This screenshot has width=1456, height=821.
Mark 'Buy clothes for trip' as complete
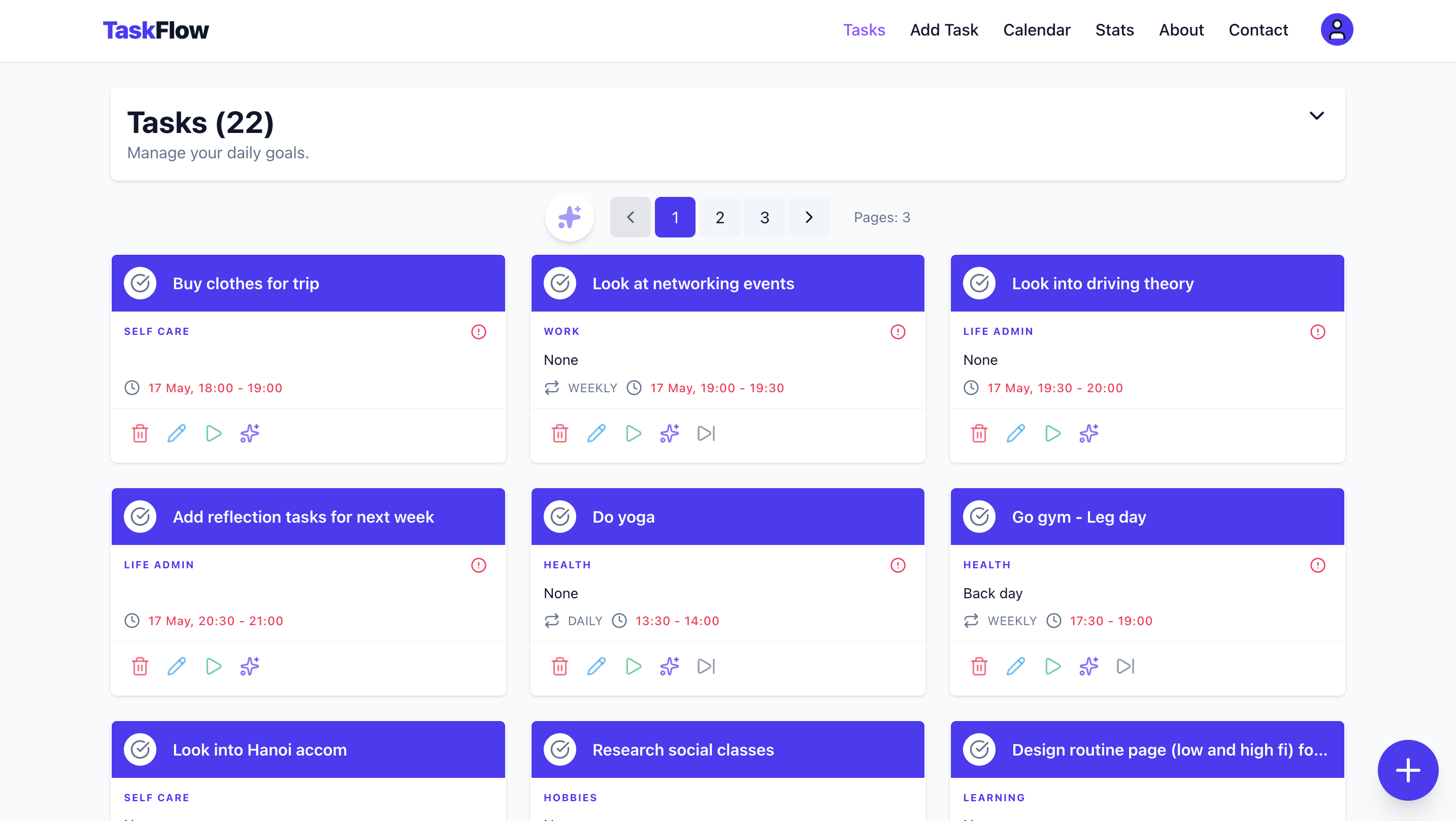click(x=140, y=283)
